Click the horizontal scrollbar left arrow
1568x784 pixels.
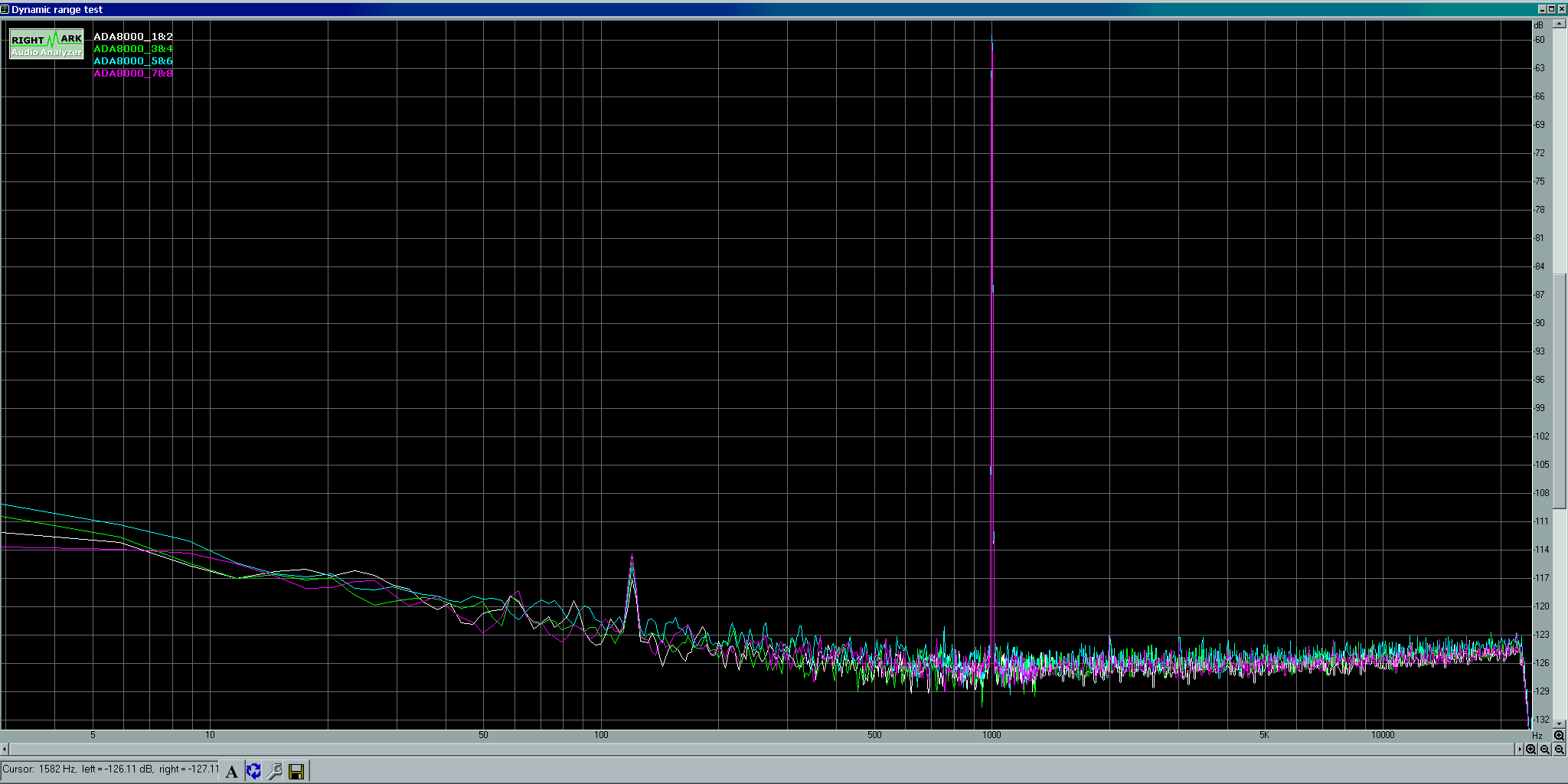pos(5,750)
